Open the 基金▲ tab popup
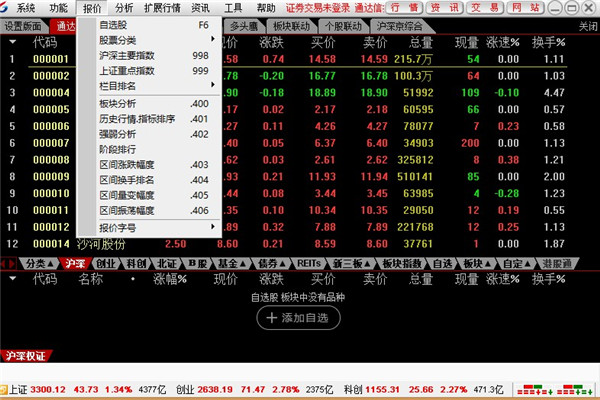 pos(232,264)
